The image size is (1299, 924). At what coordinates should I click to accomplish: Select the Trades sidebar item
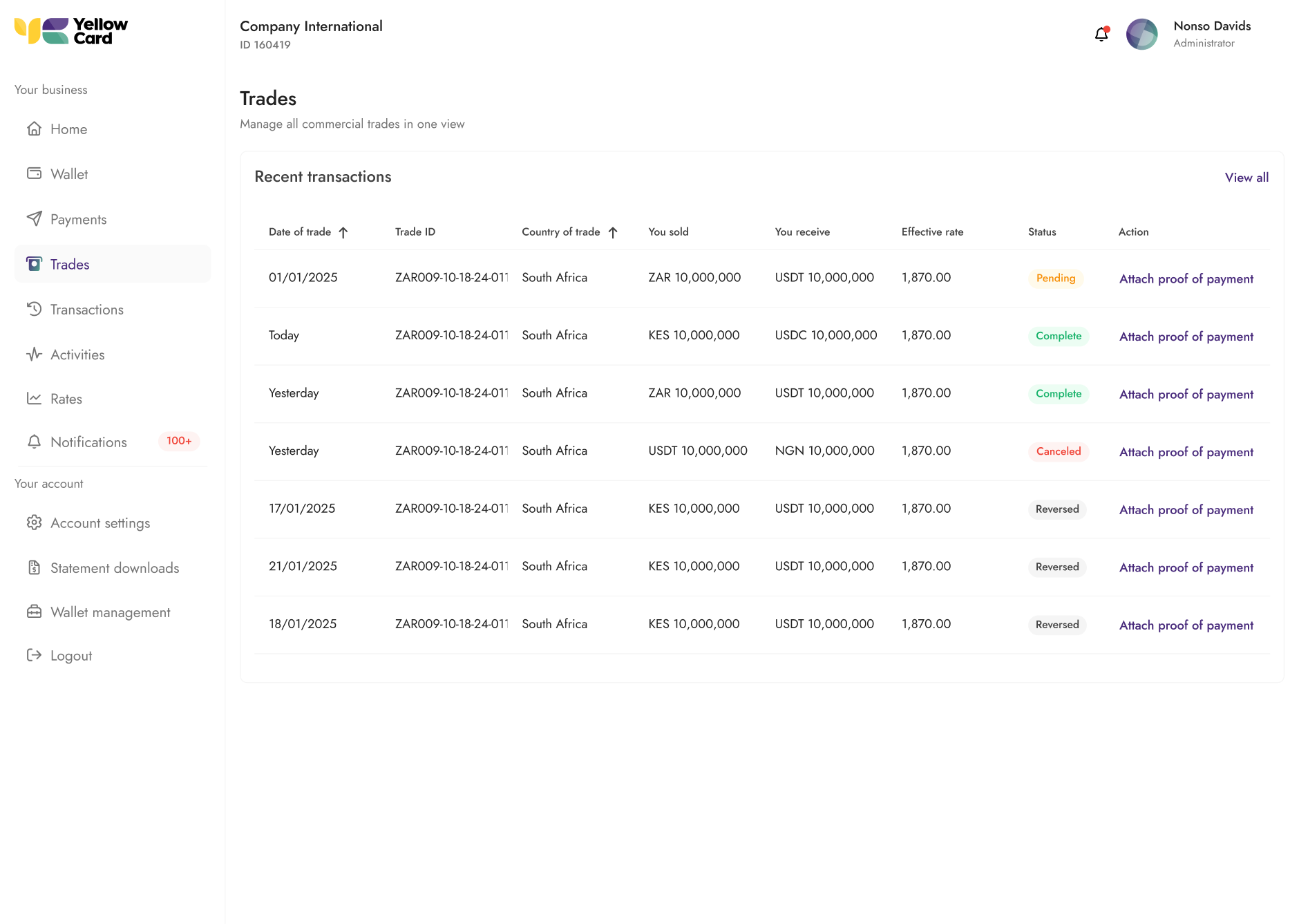coord(113,264)
